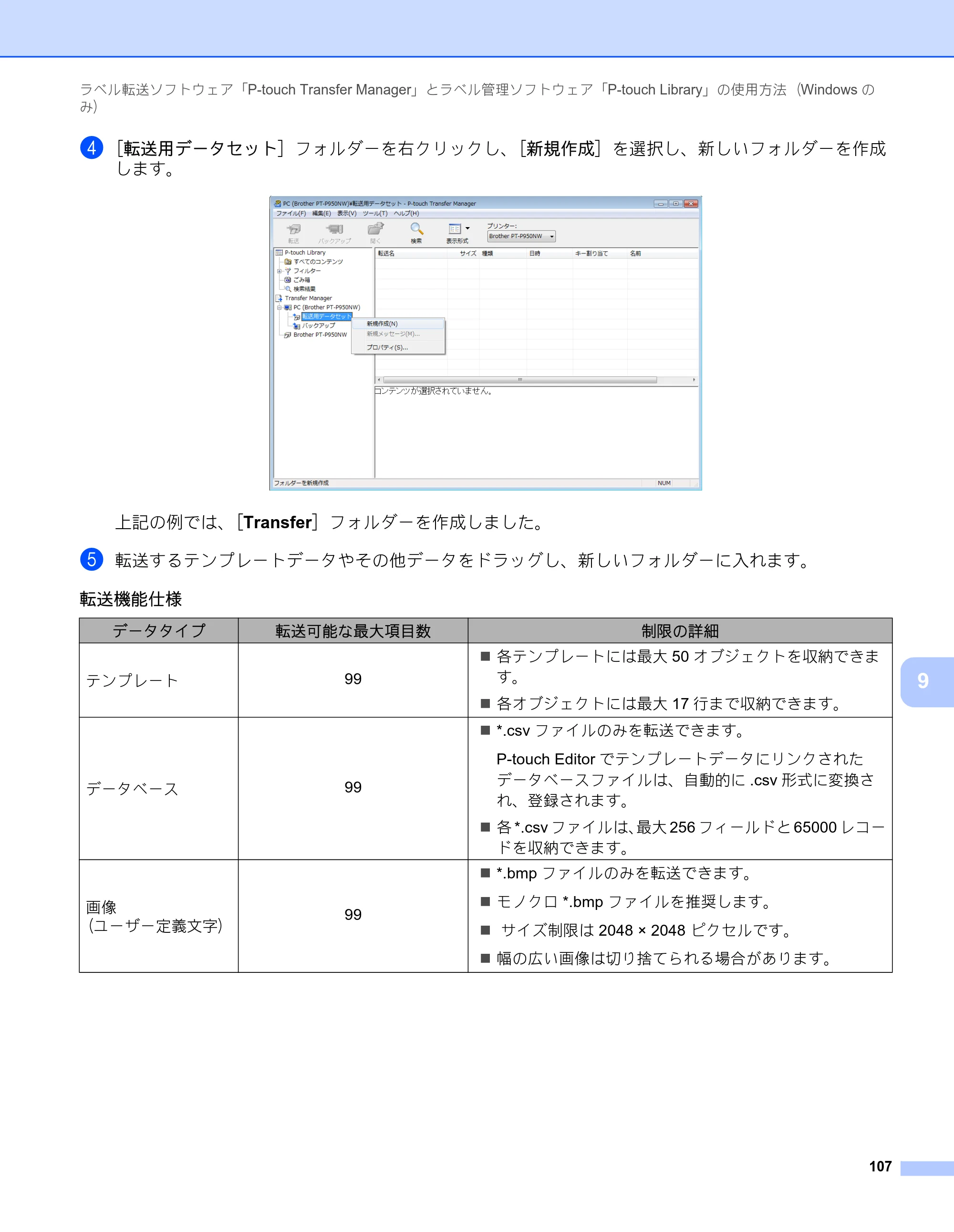954x1232 pixels.
Task: Click the scrollbar left arrow
Action: [379, 380]
